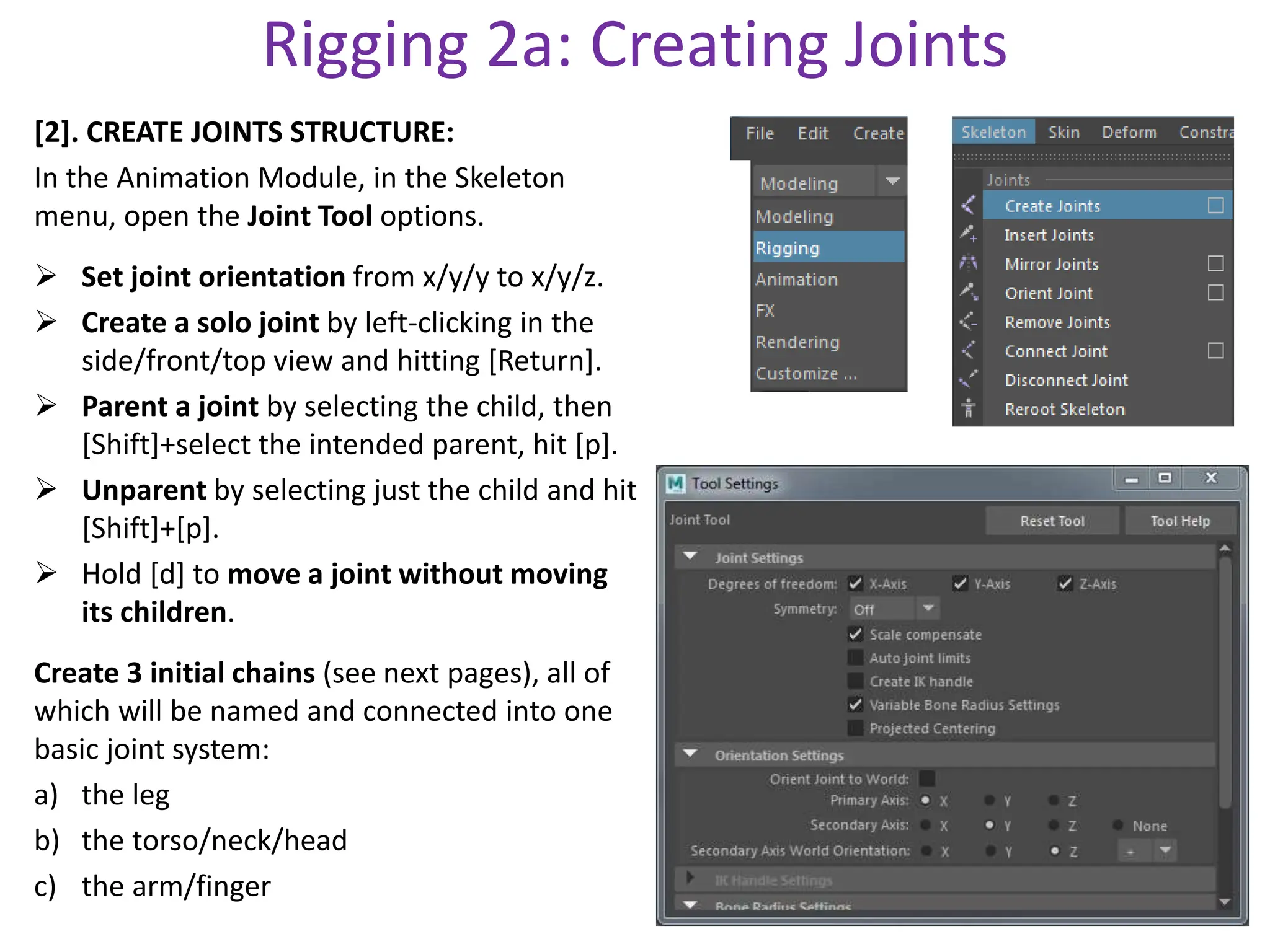Viewport: 1270px width, 952px height.
Task: Toggle the Create IK handle checkbox
Action: coord(856,681)
